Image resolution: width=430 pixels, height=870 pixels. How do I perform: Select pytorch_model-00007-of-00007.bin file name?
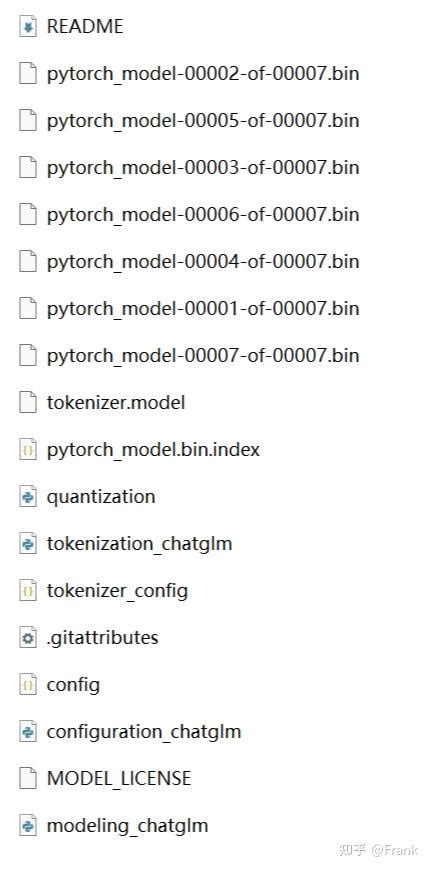pyautogui.click(x=203, y=356)
